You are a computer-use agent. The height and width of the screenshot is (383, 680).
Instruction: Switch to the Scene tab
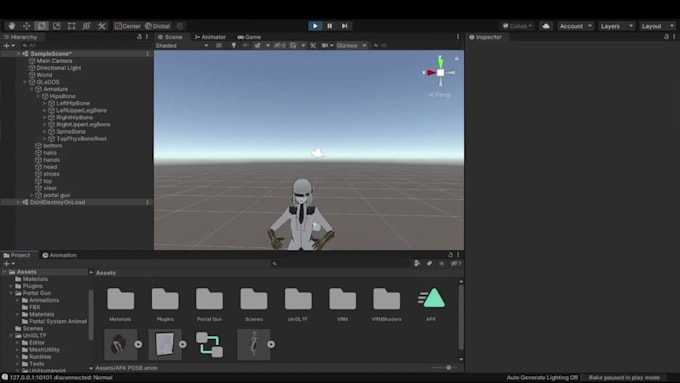tap(170, 37)
